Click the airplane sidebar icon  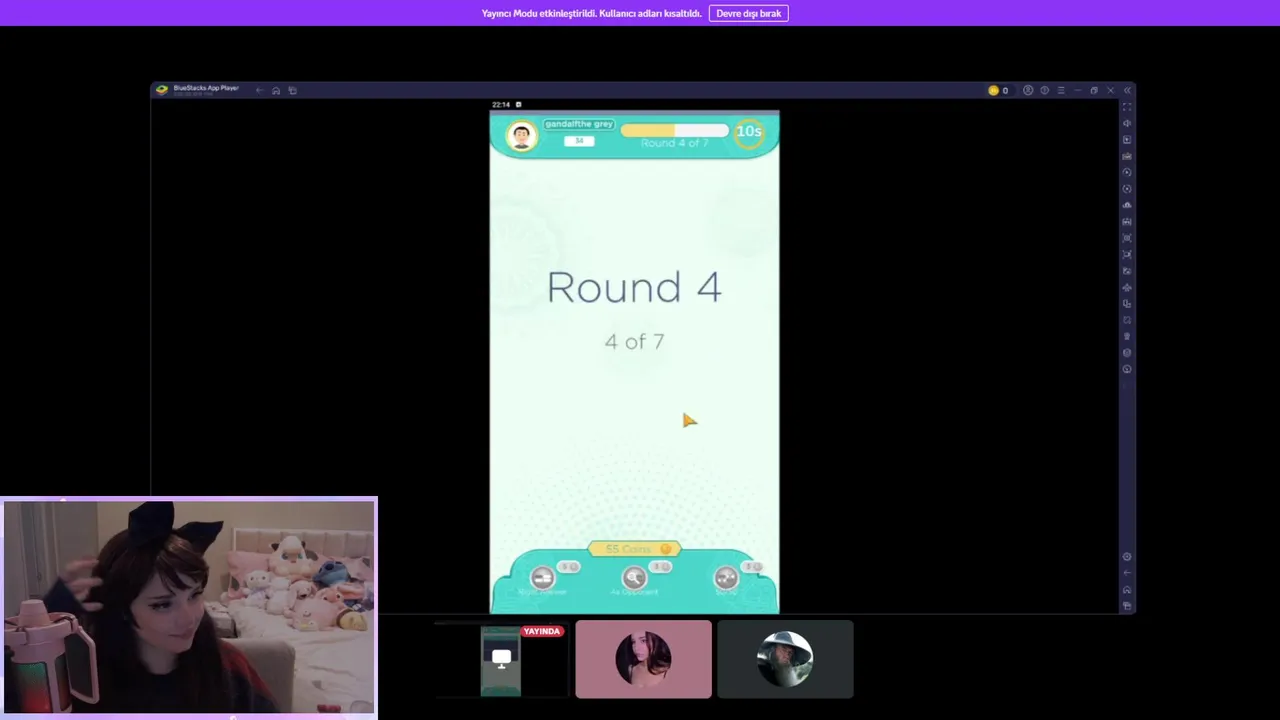click(1127, 287)
